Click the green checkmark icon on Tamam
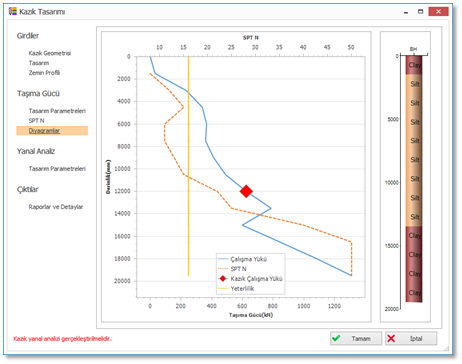 pyautogui.click(x=336, y=338)
